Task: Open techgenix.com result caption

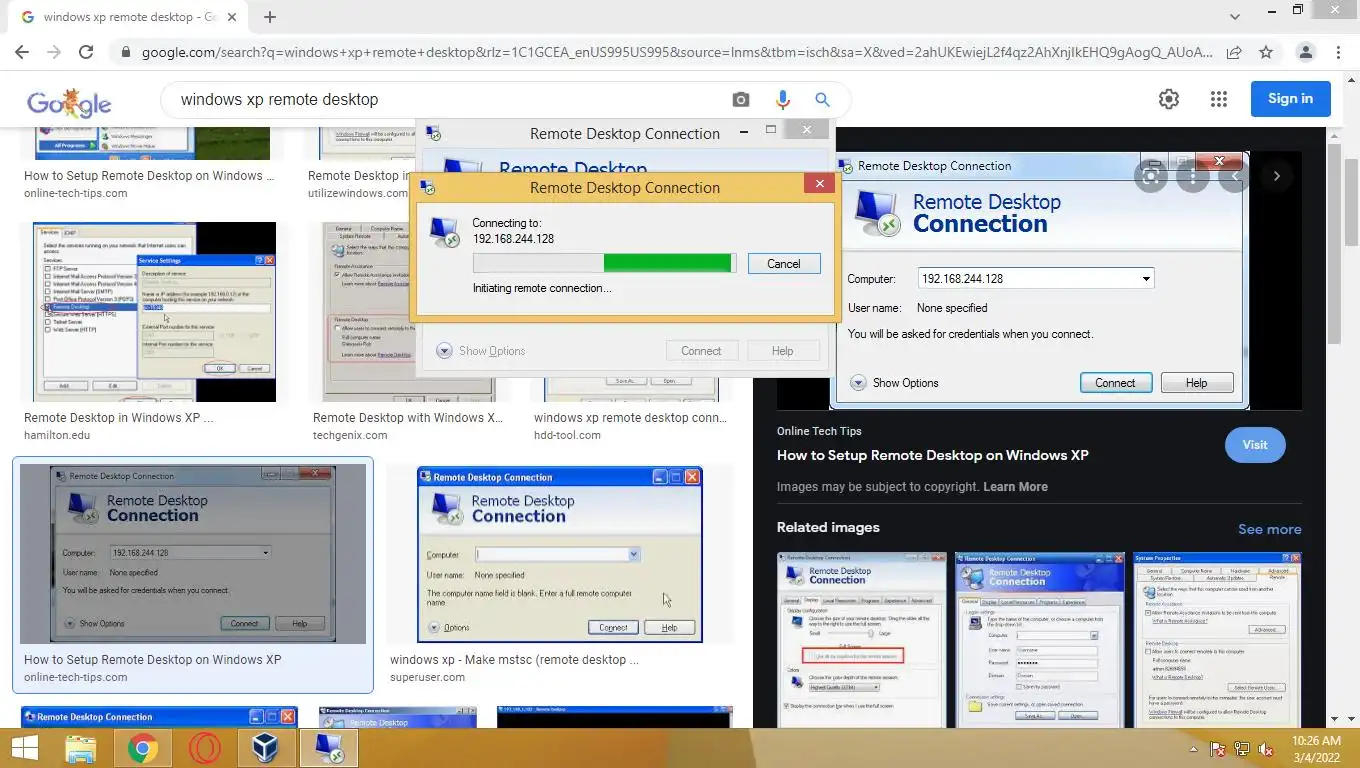Action: (408, 426)
